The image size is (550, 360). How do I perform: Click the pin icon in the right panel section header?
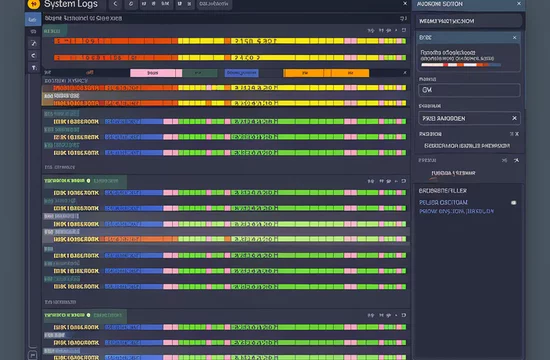tap(516, 160)
